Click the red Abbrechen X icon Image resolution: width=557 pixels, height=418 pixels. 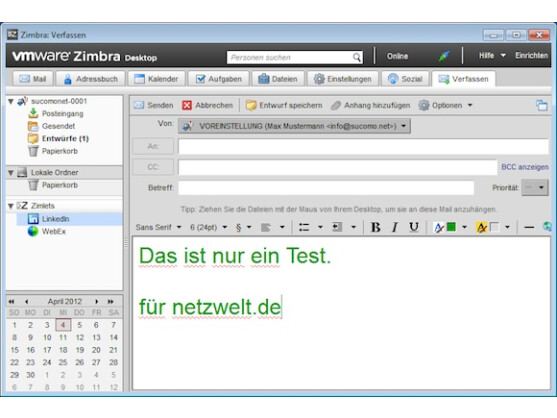click(187, 105)
